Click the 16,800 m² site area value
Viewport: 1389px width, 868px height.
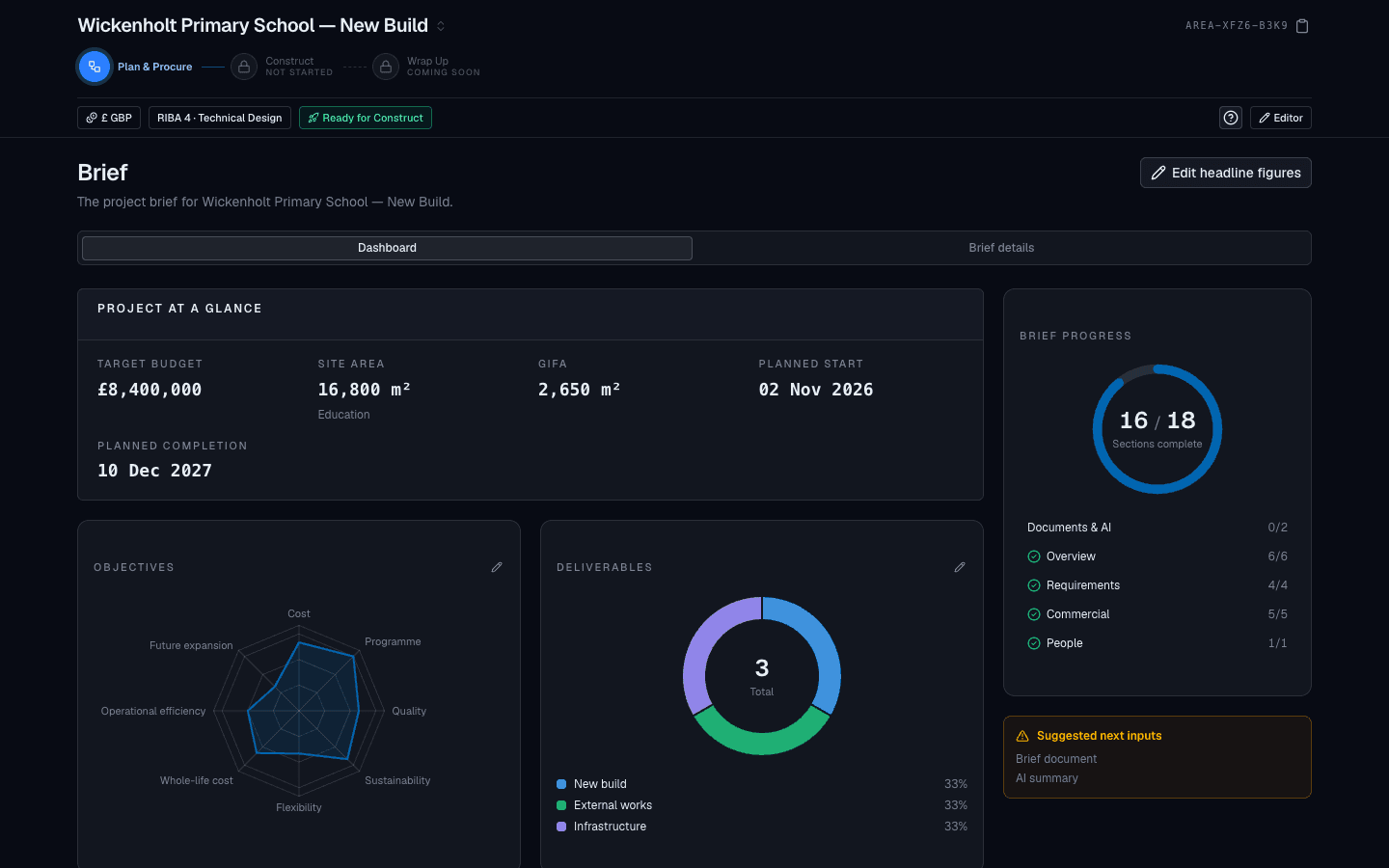tap(365, 390)
